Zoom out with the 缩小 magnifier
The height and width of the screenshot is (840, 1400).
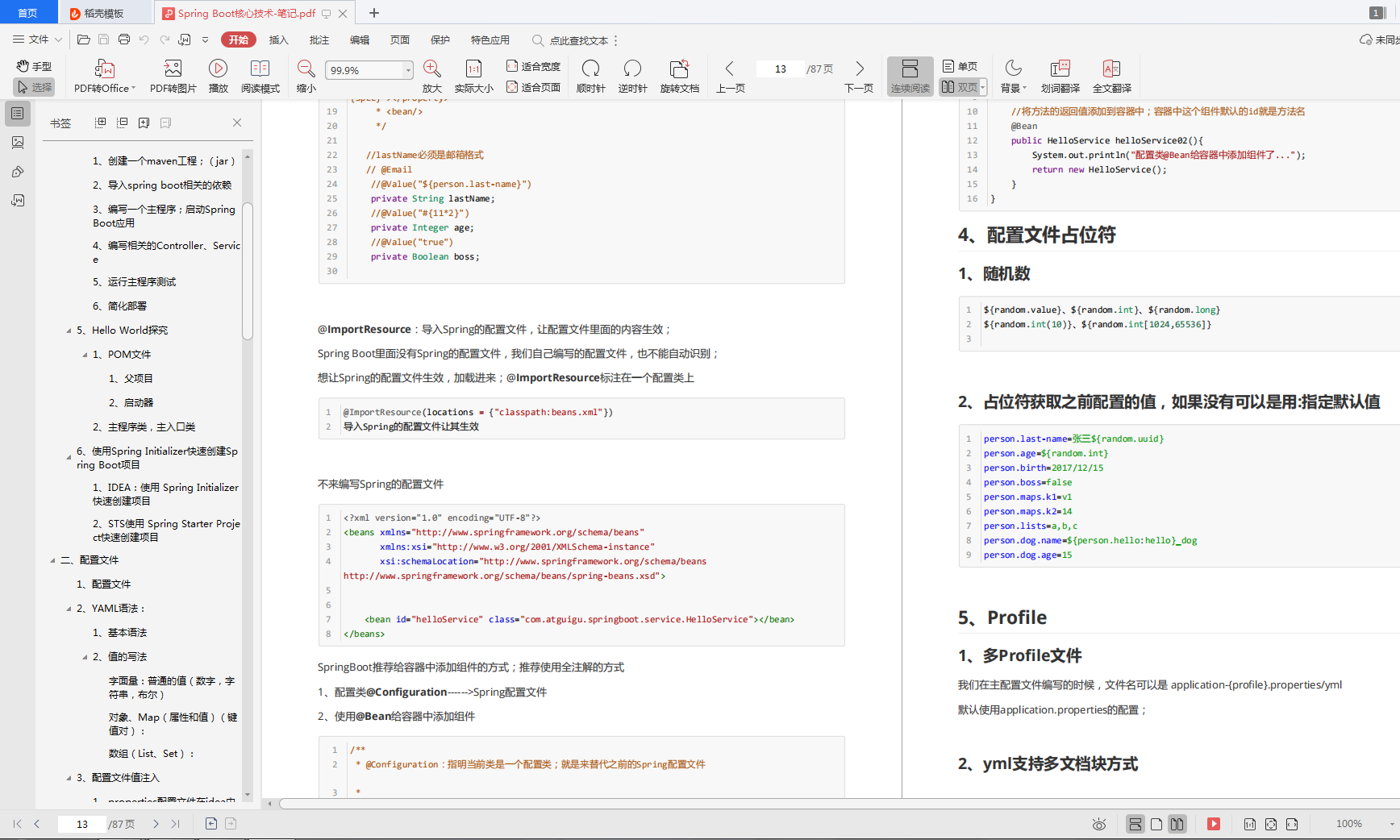306,77
